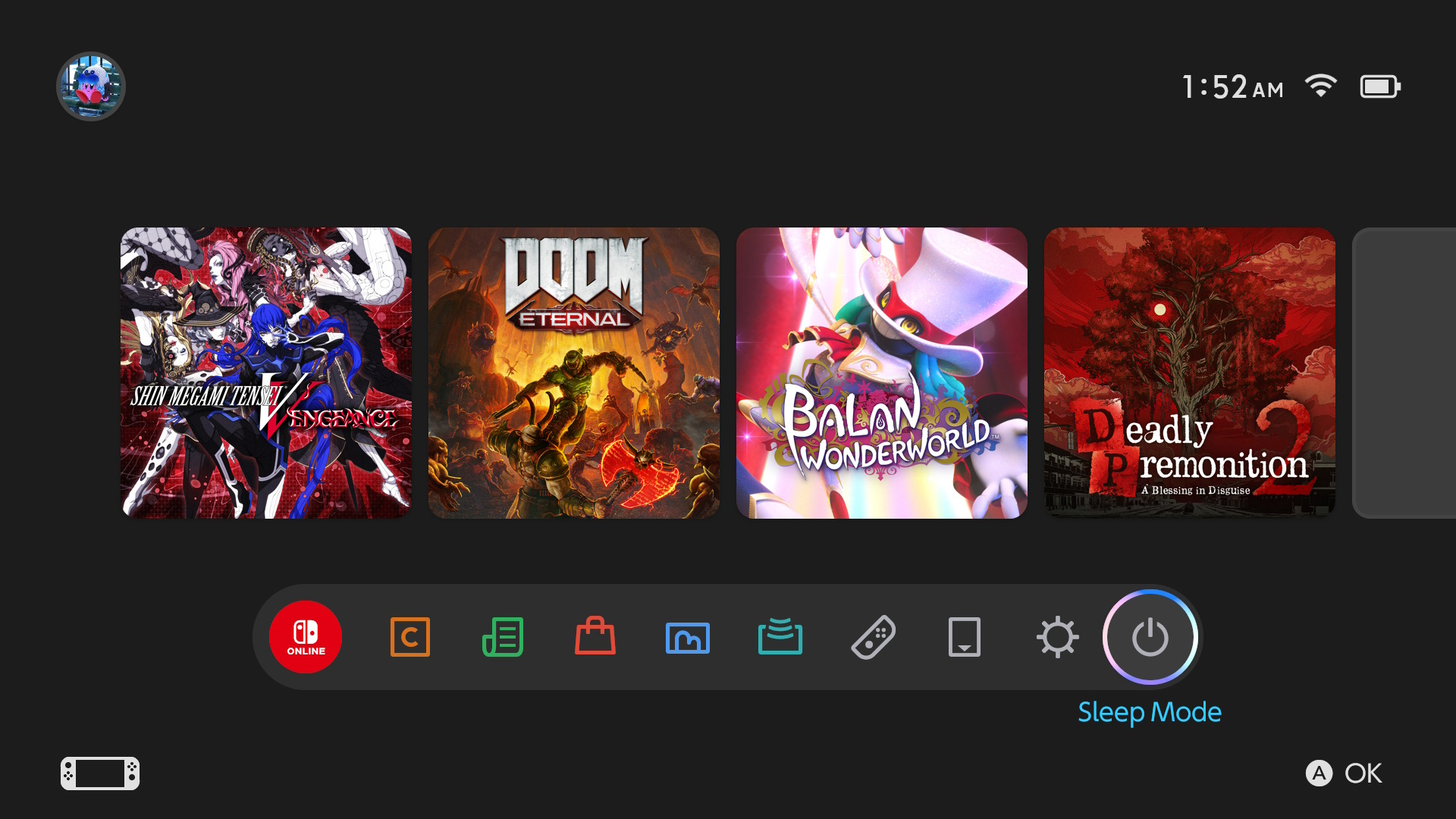1456x819 pixels.
Task: Open Virtual Game Cards icon
Action: coord(965,637)
